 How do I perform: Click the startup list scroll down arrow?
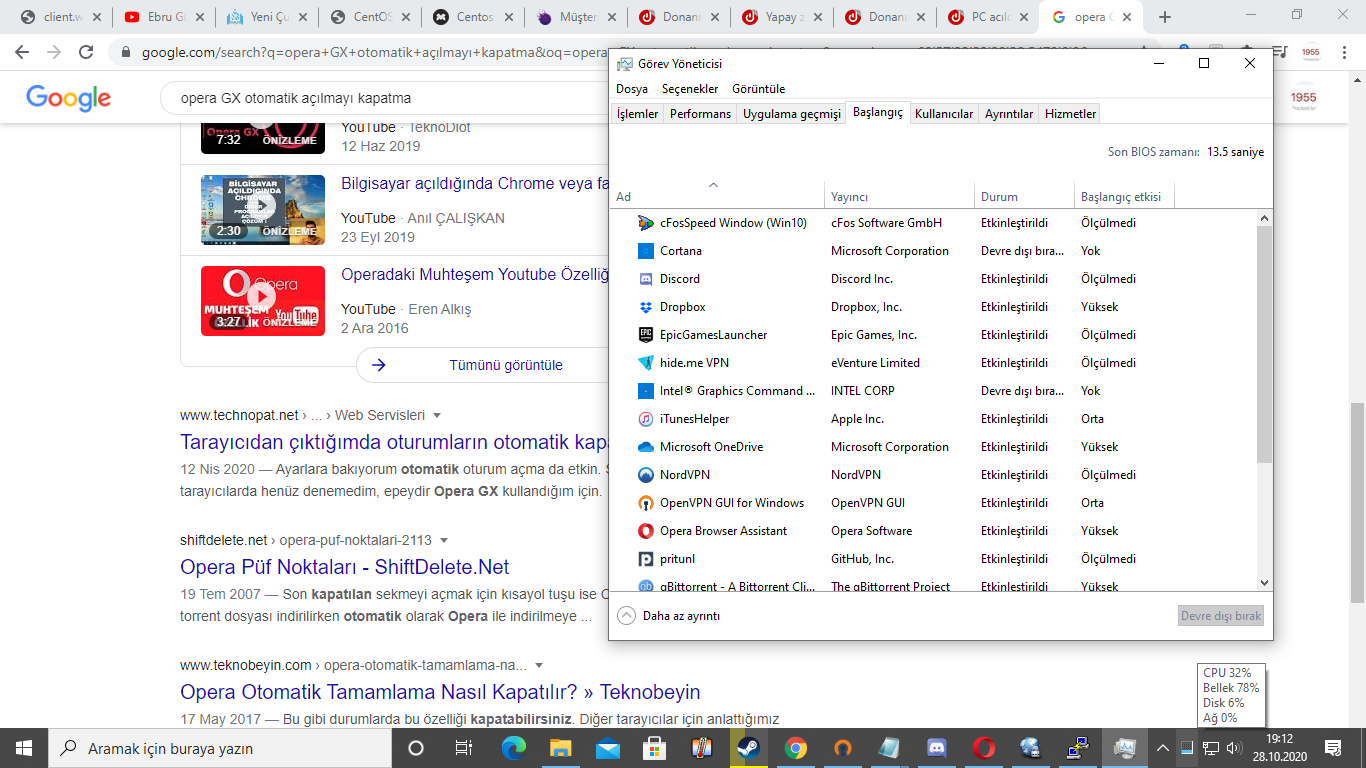point(1264,582)
